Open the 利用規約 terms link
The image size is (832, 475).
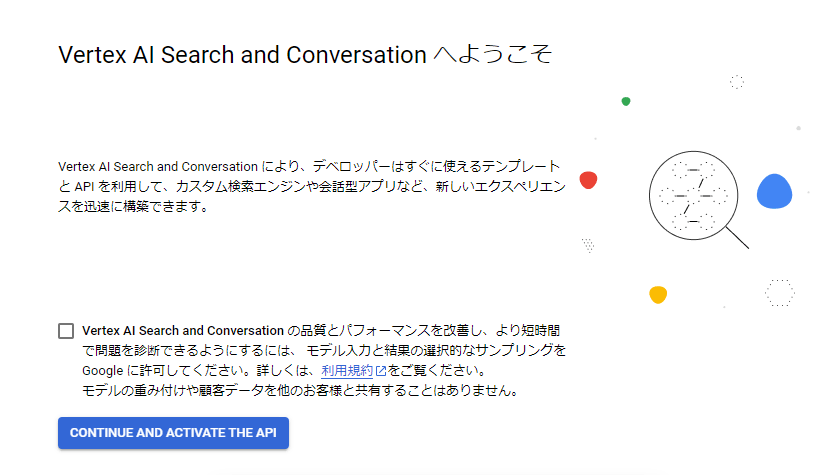348,370
